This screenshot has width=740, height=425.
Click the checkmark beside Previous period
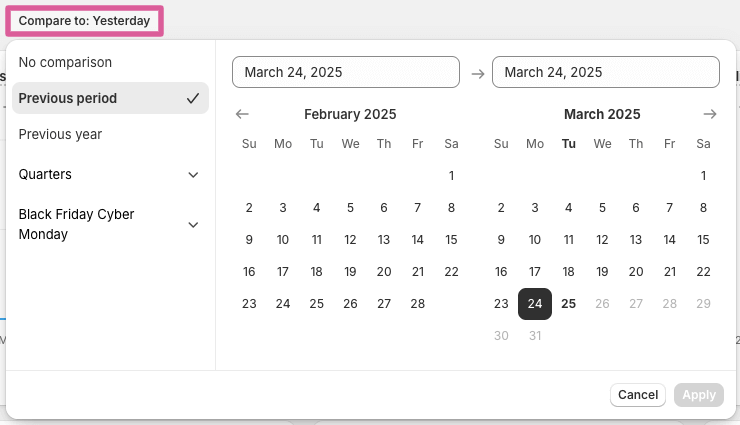point(193,98)
